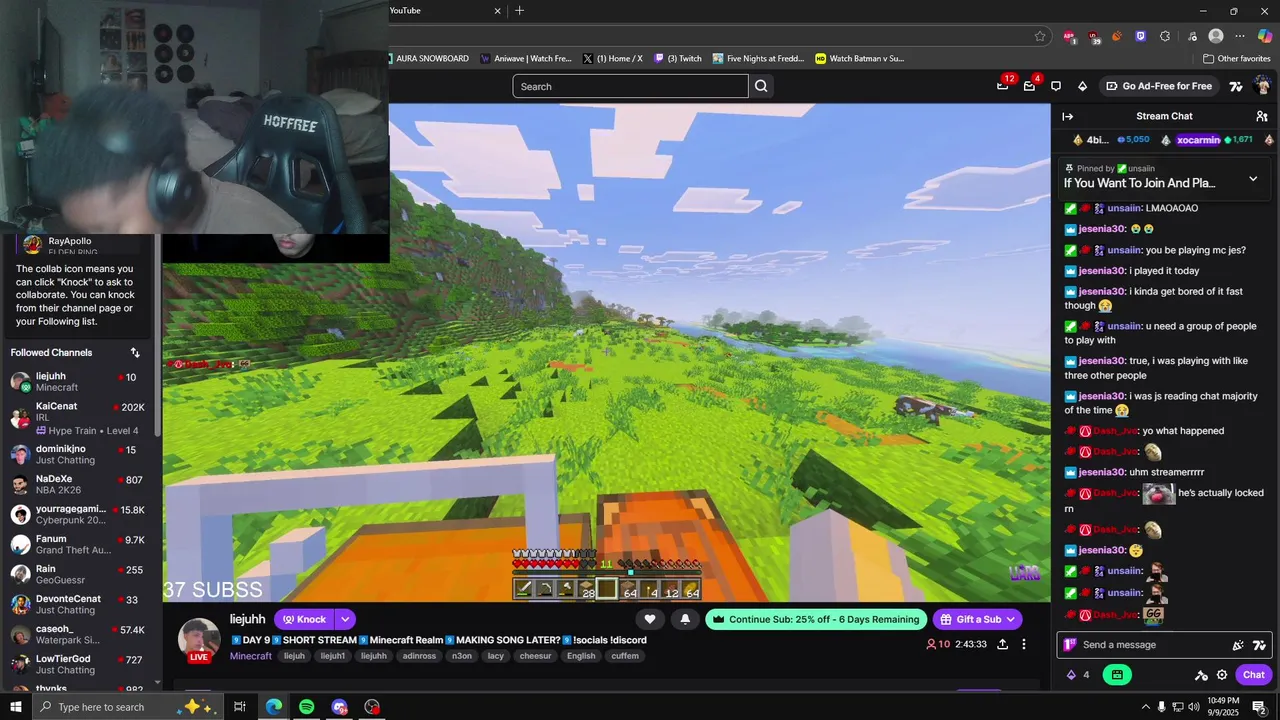Collapse the Stream Chat panel arrow
Image resolution: width=1280 pixels, height=720 pixels.
click(1067, 116)
